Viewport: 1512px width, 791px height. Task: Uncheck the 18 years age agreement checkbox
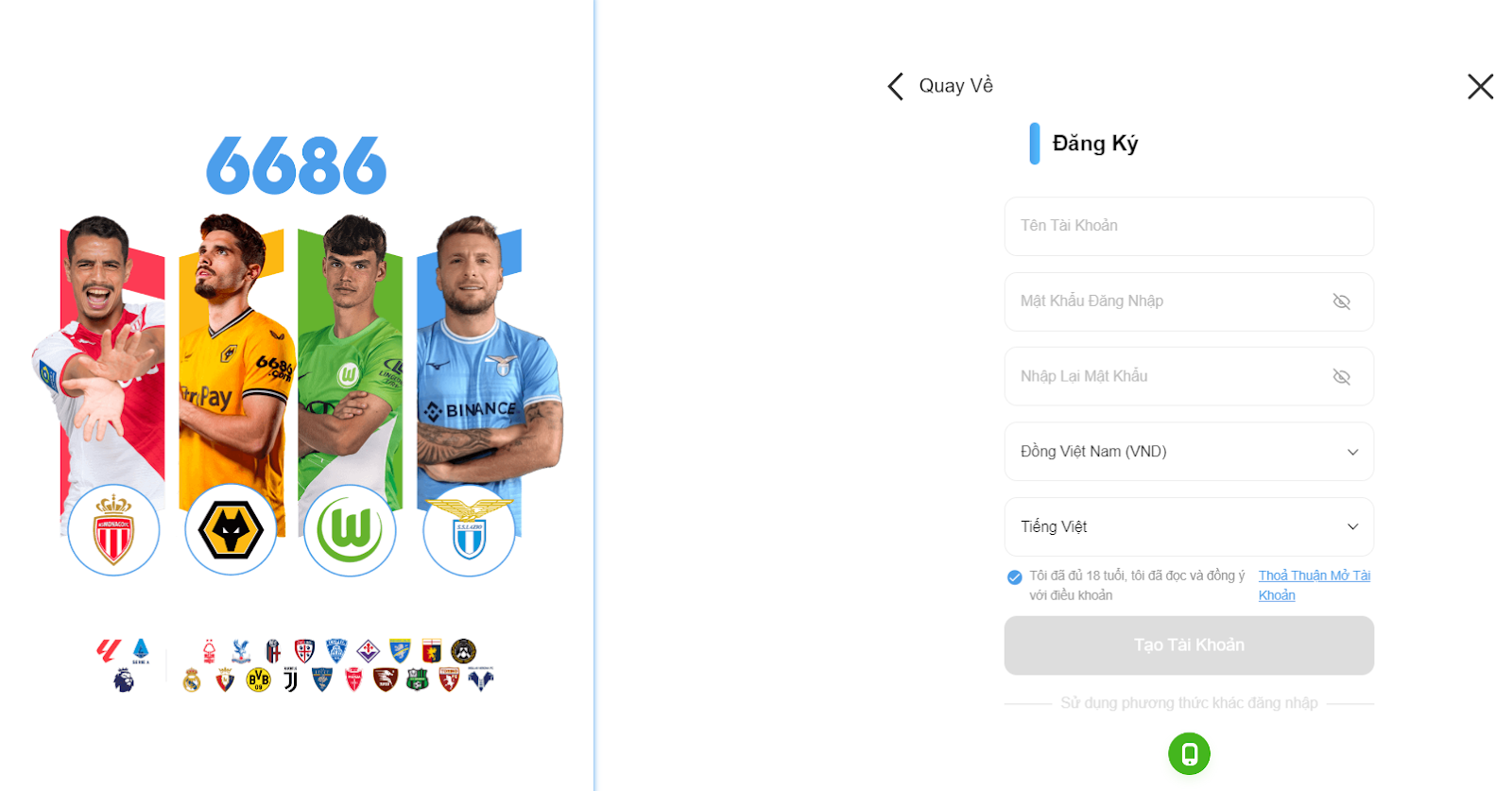[1014, 576]
